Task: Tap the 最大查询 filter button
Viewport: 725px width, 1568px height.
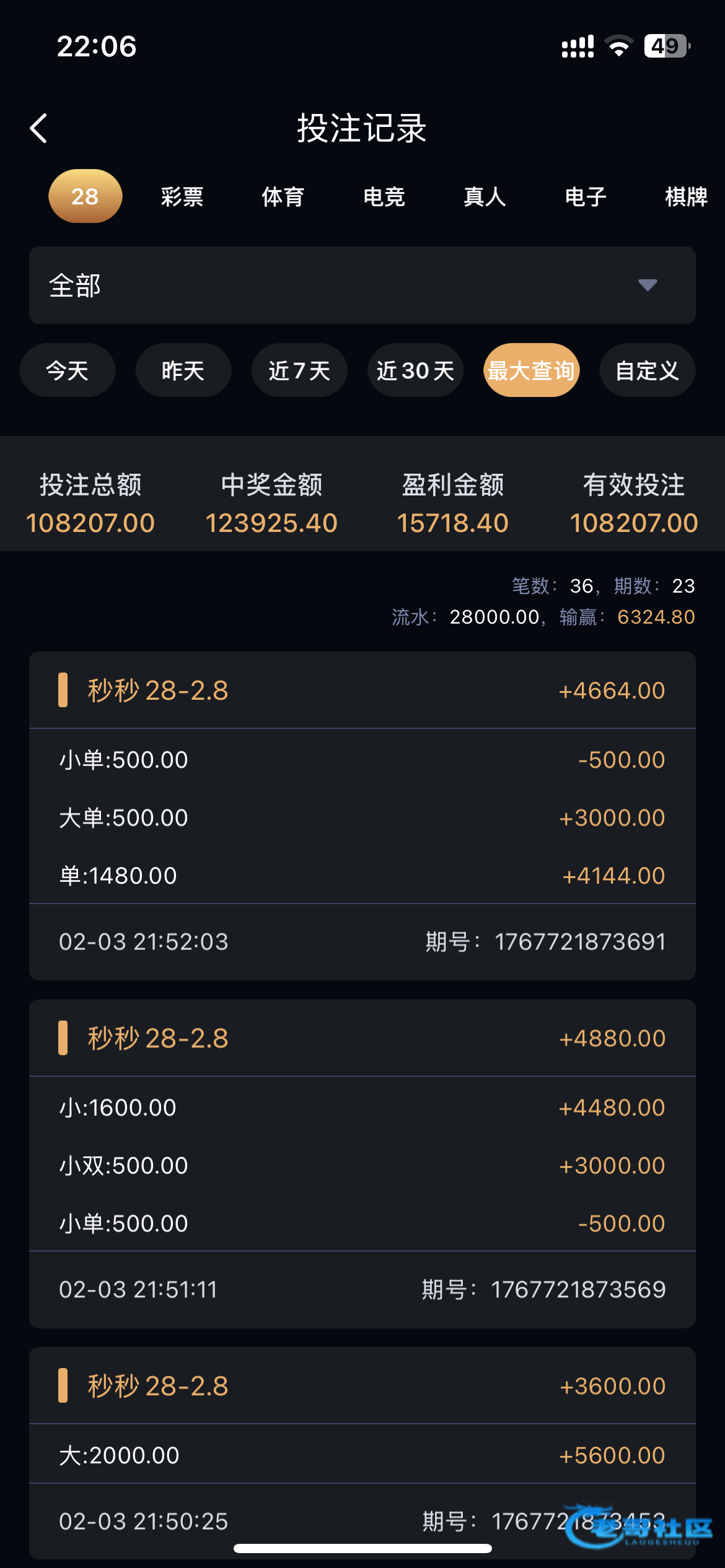Action: [531, 370]
